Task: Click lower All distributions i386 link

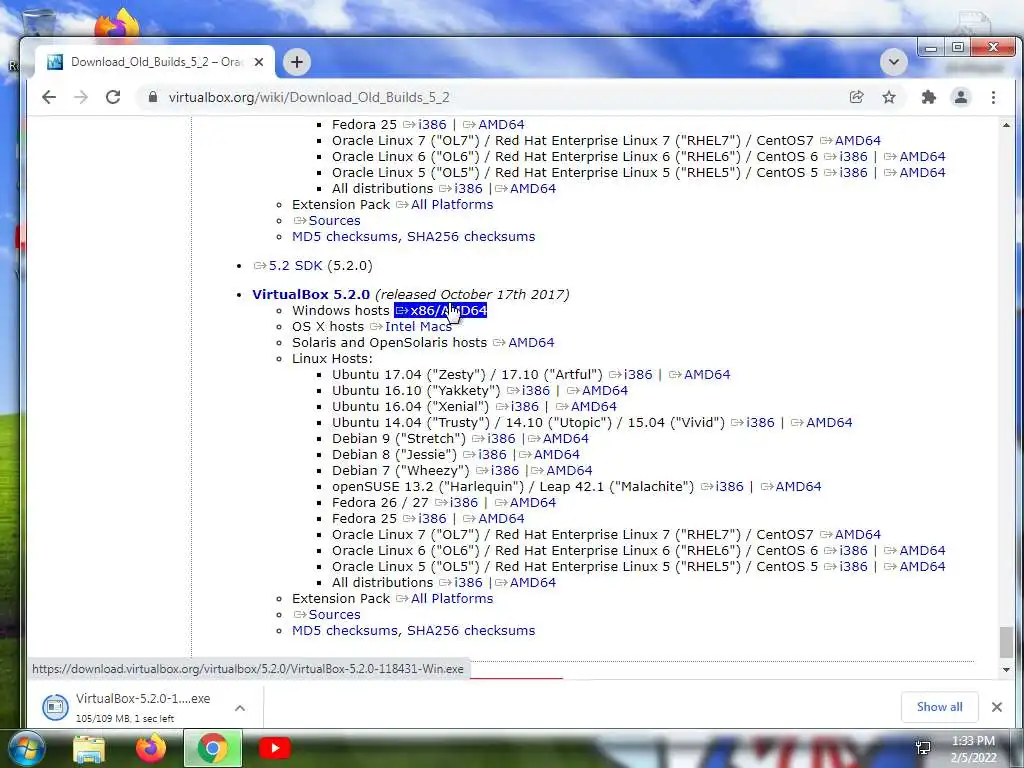Action: pos(460,583)
